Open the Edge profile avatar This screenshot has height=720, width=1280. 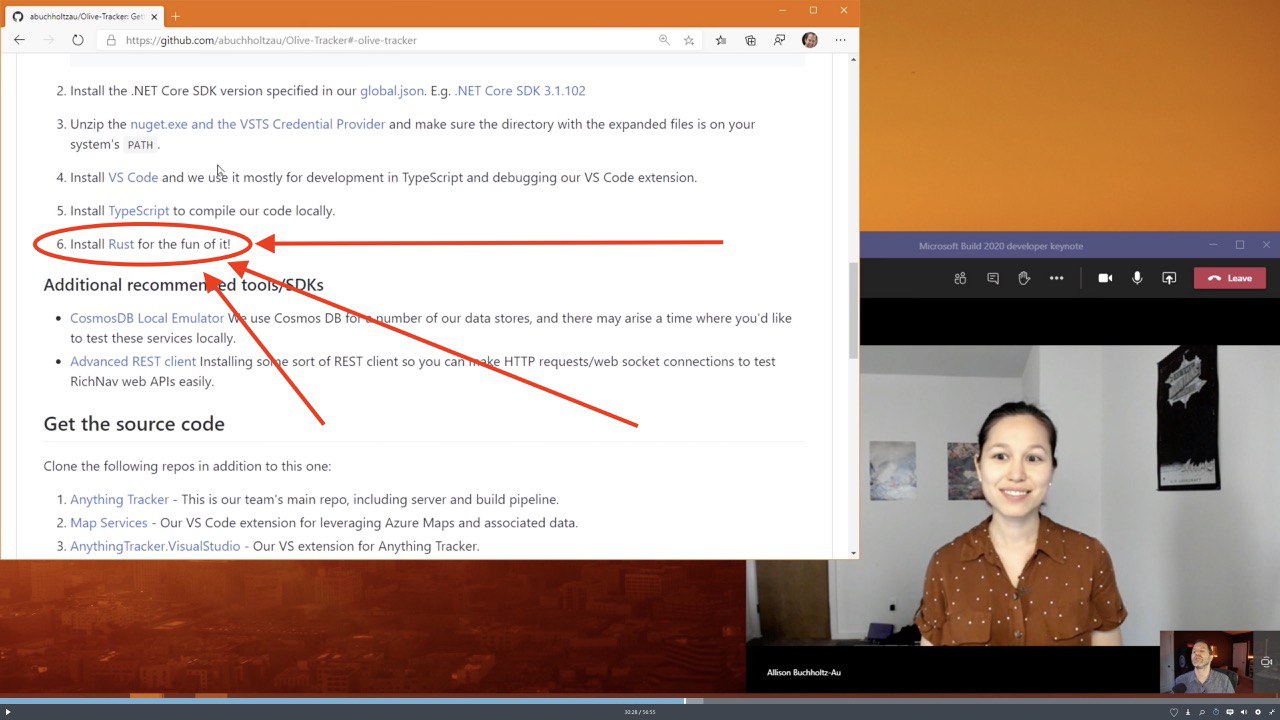pos(810,40)
